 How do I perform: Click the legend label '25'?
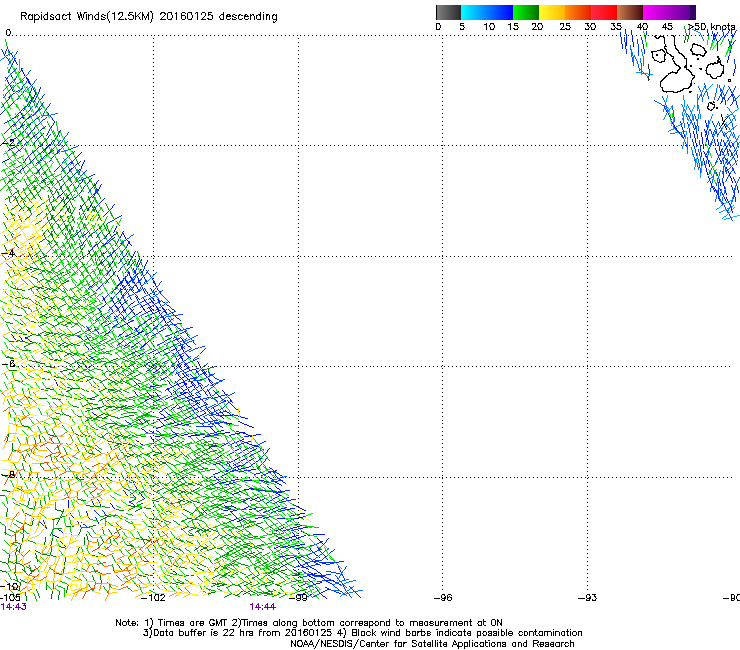click(565, 27)
